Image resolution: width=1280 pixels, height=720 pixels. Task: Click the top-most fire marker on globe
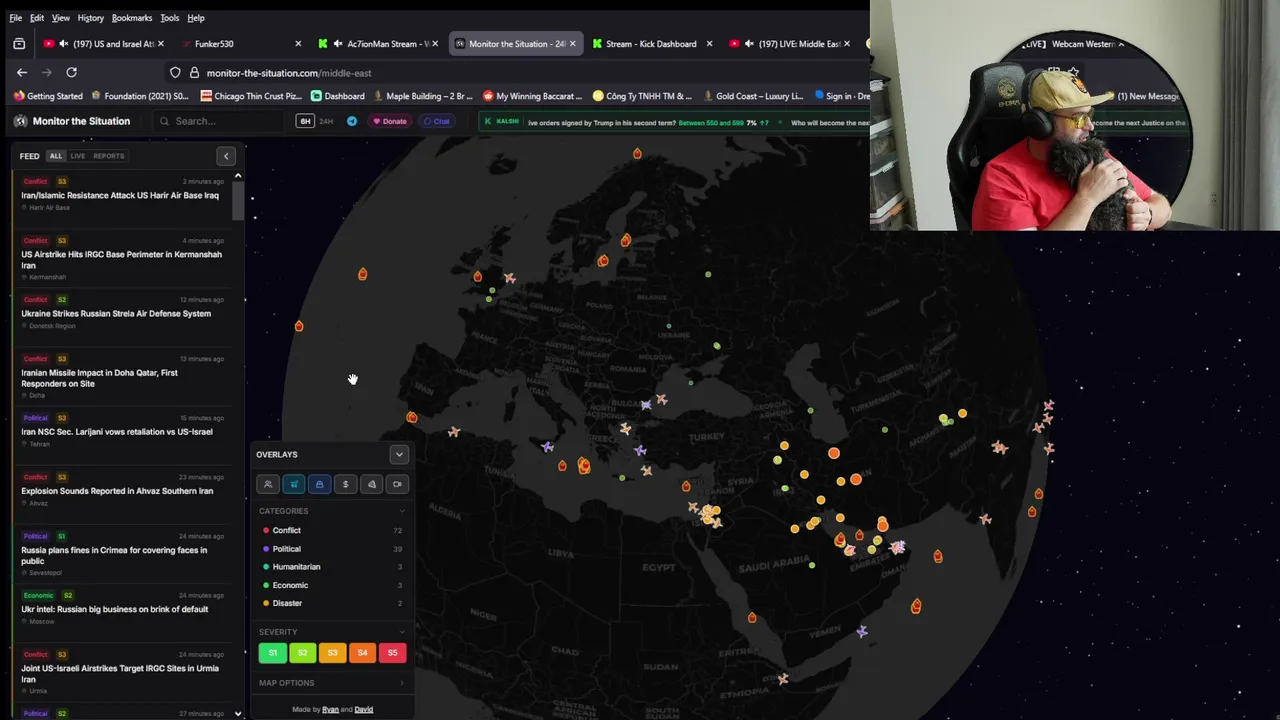point(637,153)
